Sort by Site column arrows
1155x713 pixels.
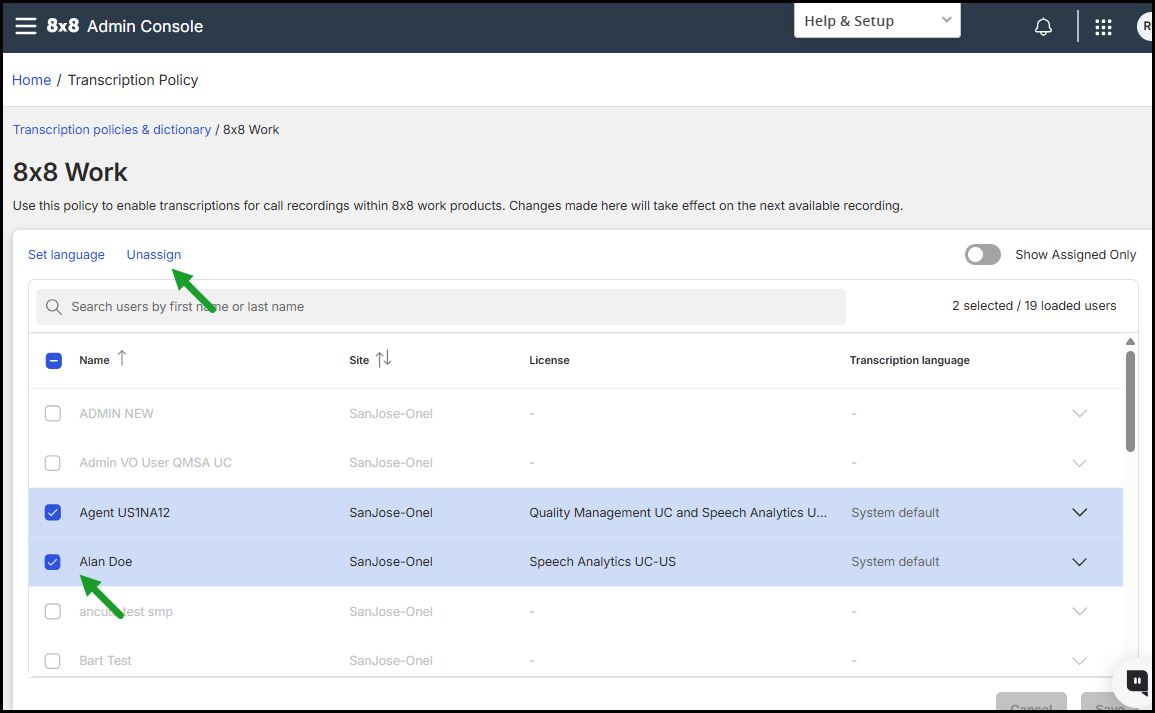384,359
